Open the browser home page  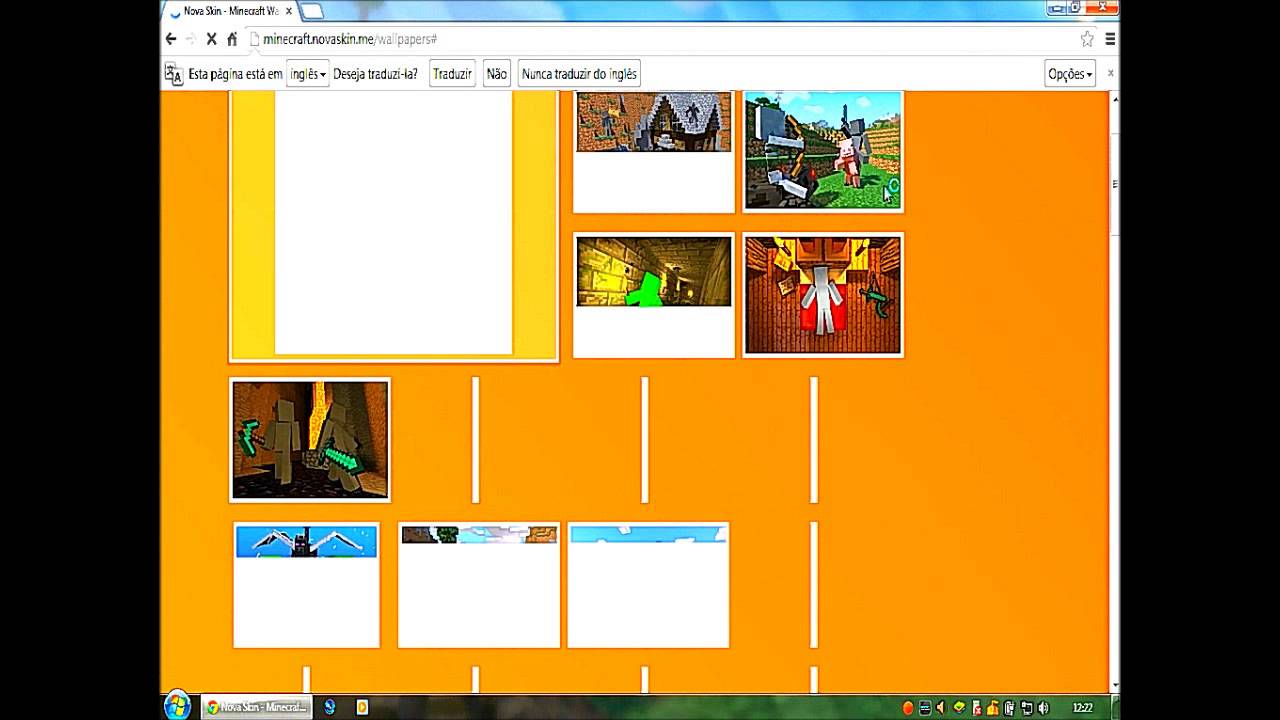coord(232,39)
